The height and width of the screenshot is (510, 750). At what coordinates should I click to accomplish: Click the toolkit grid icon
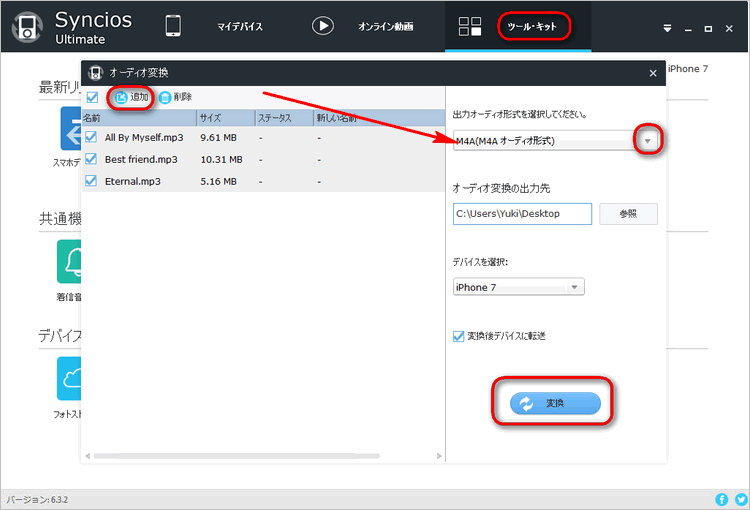[470, 26]
